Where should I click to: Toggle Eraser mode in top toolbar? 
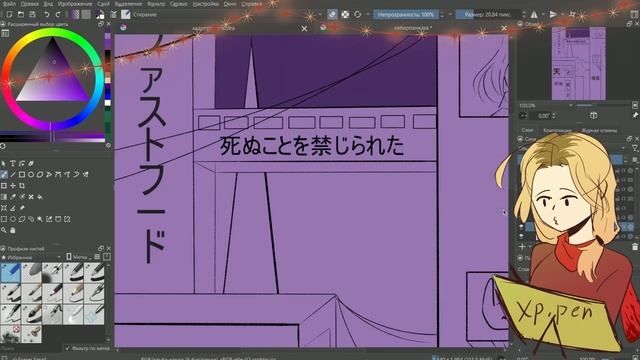click(332, 14)
